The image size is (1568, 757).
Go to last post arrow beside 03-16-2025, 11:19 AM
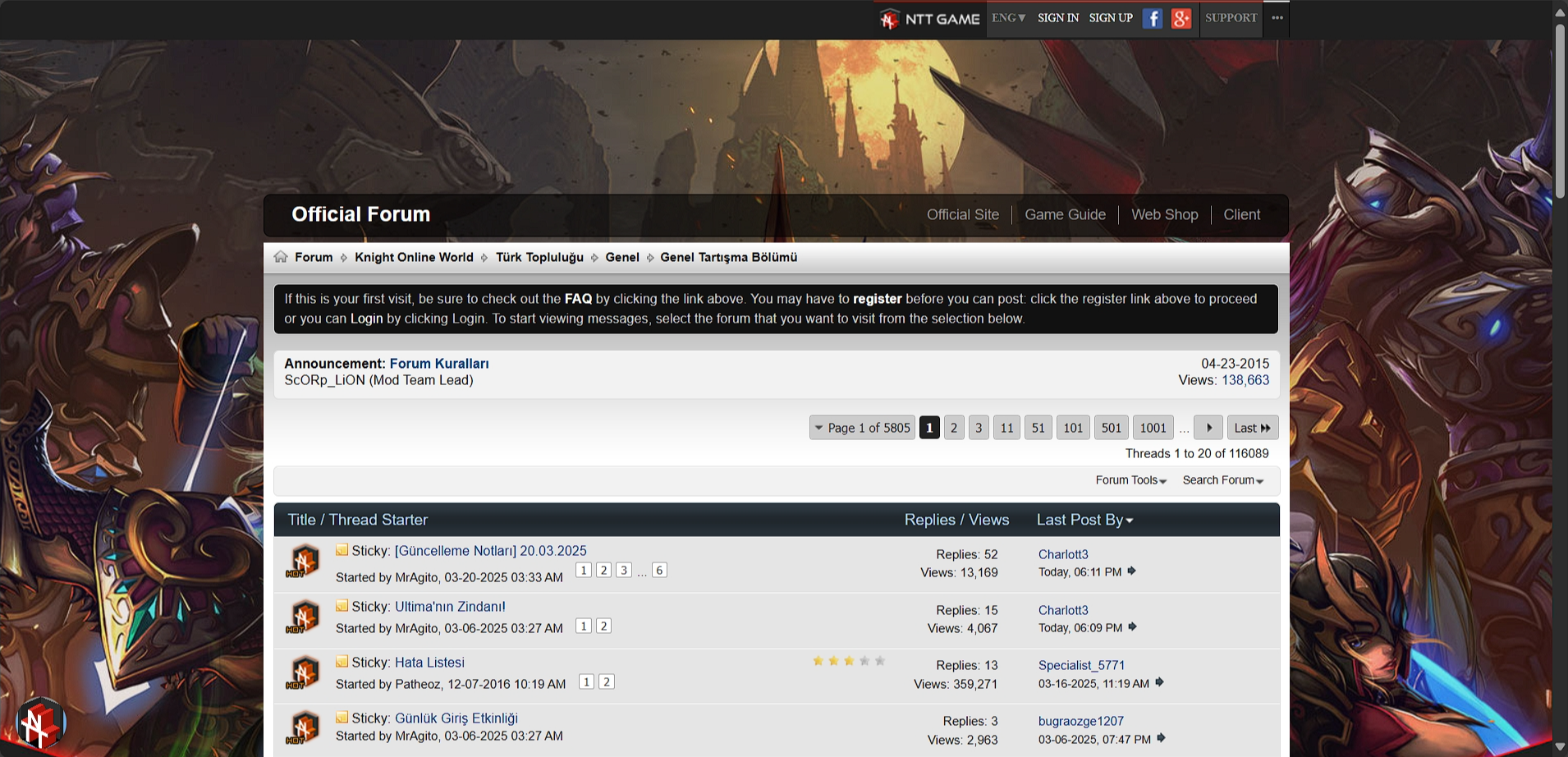[x=1159, y=682]
